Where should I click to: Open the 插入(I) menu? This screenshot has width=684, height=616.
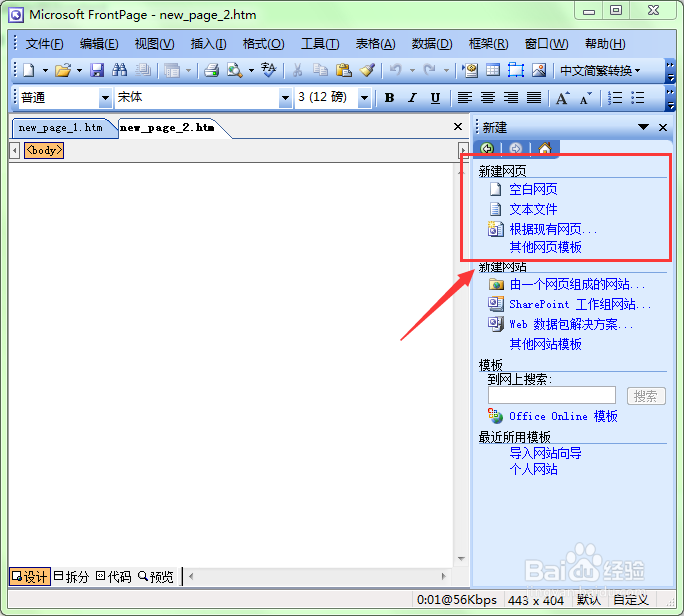(209, 44)
